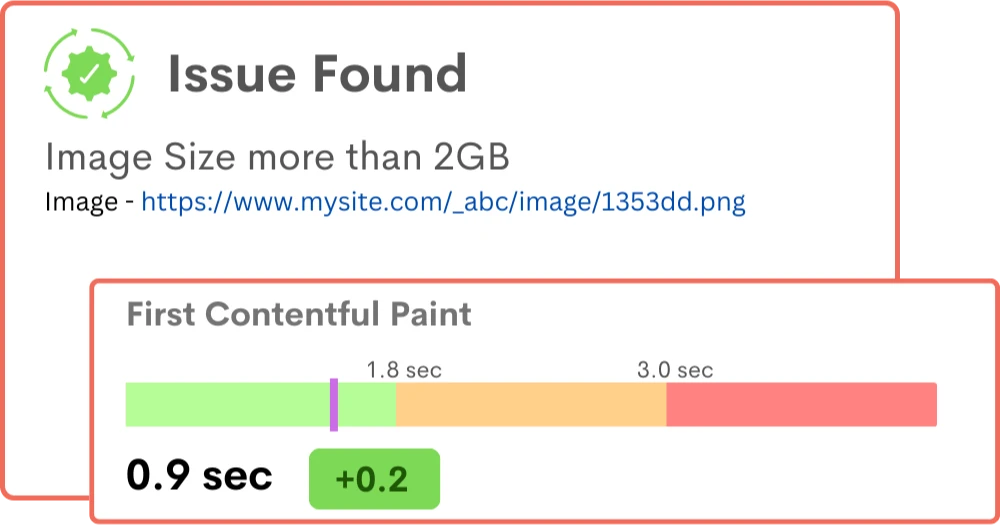This screenshot has height=525, width=1000.
Task: Click the "First Contentful Paint" title
Action: click(x=299, y=315)
